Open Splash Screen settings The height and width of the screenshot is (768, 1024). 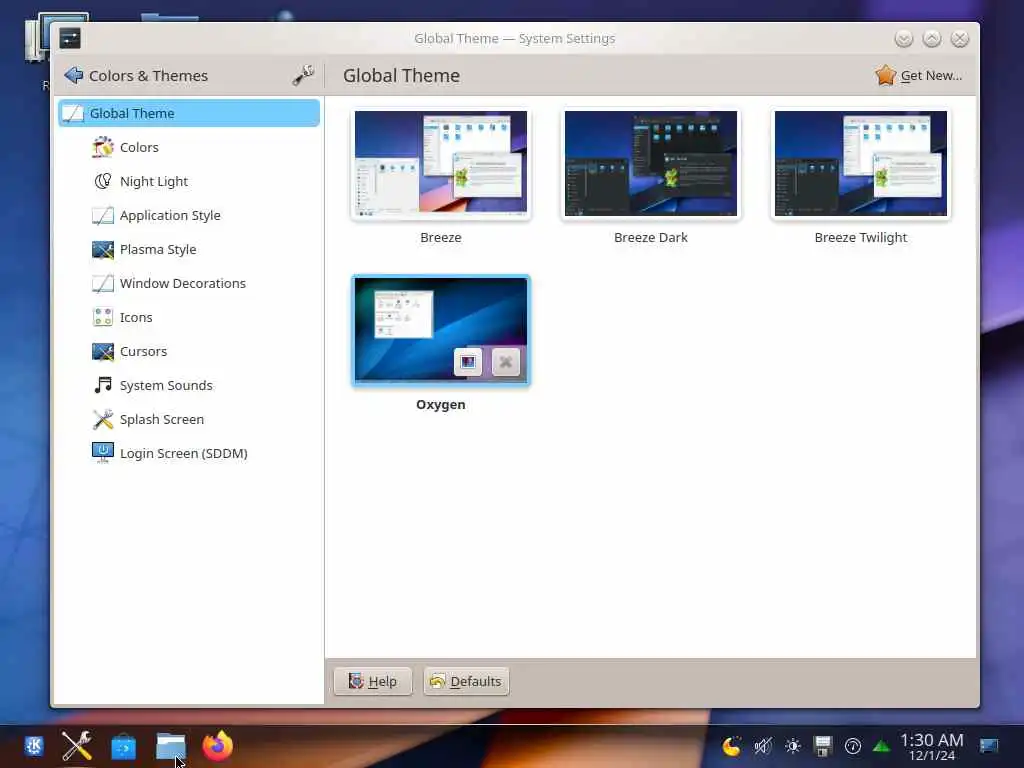pyautogui.click(x=189, y=419)
